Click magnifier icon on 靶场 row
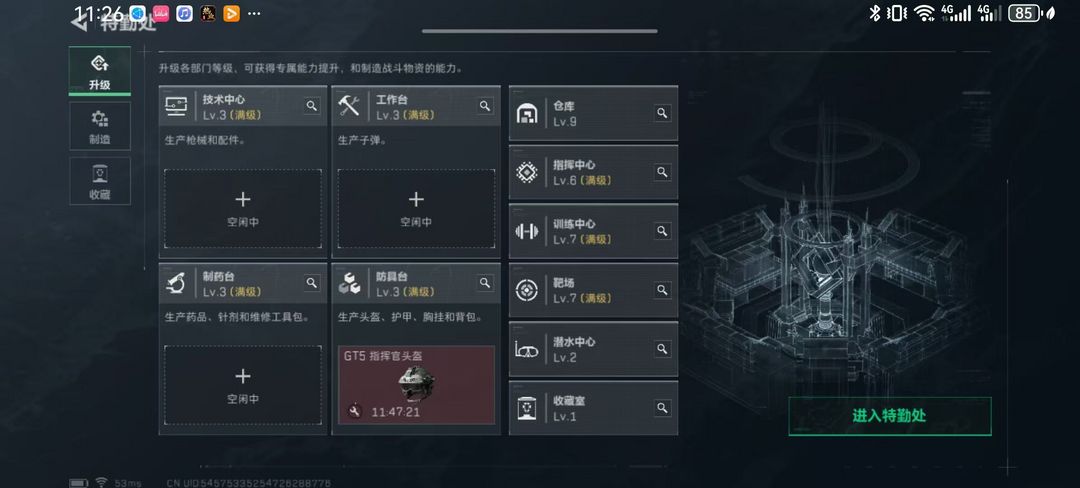Viewport: 1080px width, 488px height. click(662, 290)
